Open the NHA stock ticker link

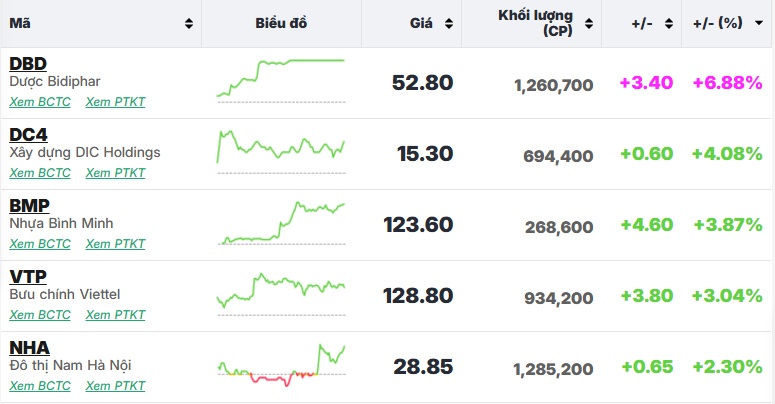pyautogui.click(x=29, y=348)
